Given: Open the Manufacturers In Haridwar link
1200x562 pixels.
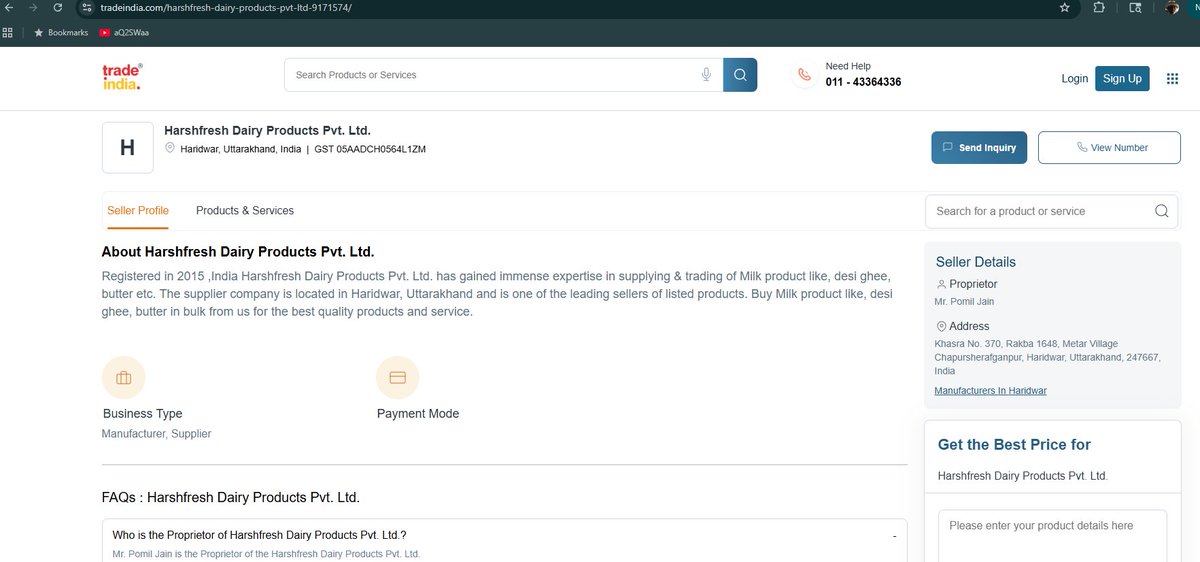Looking at the screenshot, I should click(990, 391).
